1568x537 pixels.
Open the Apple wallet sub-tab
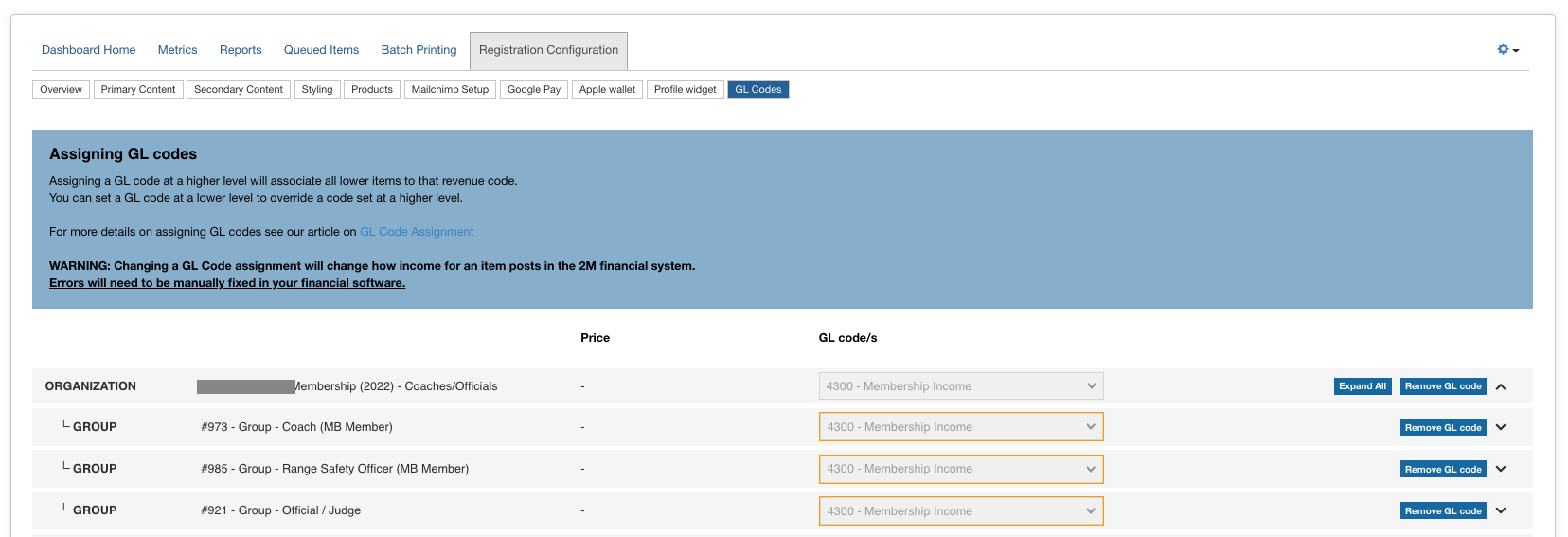coord(607,90)
